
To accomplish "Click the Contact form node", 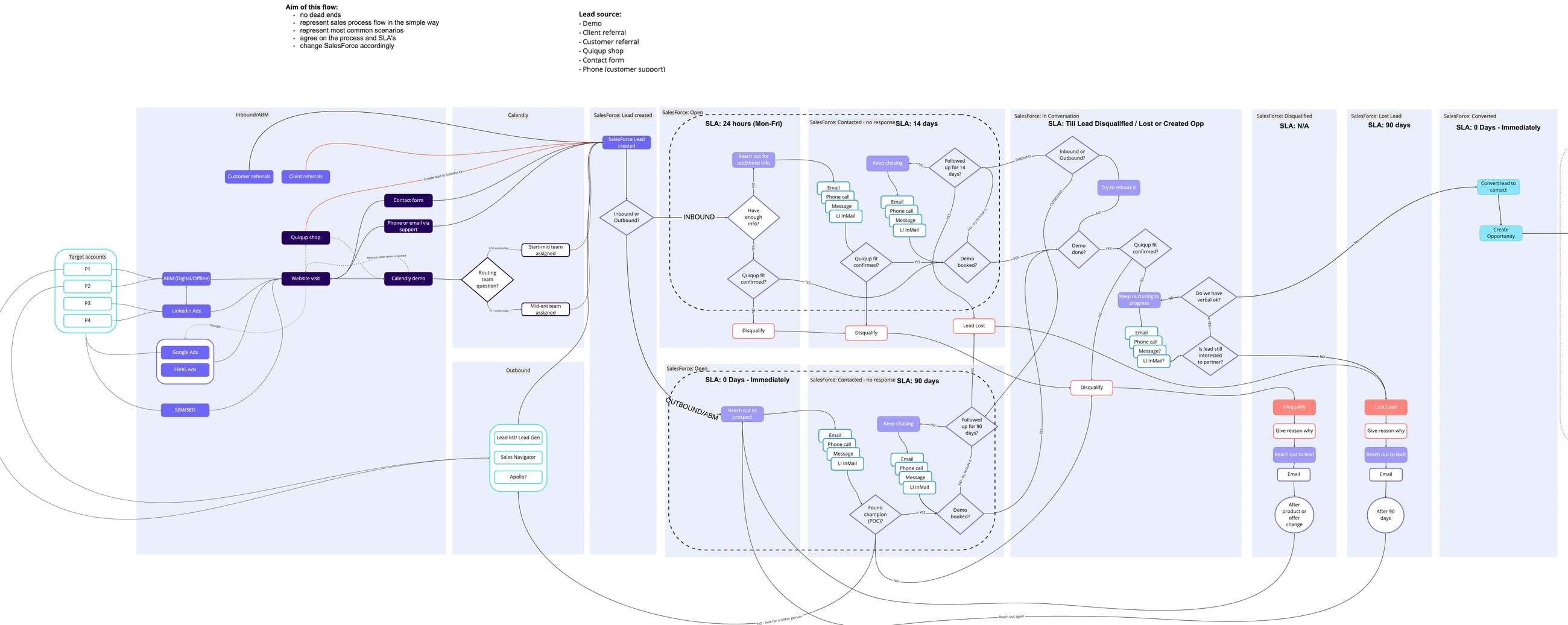I will pos(408,200).
